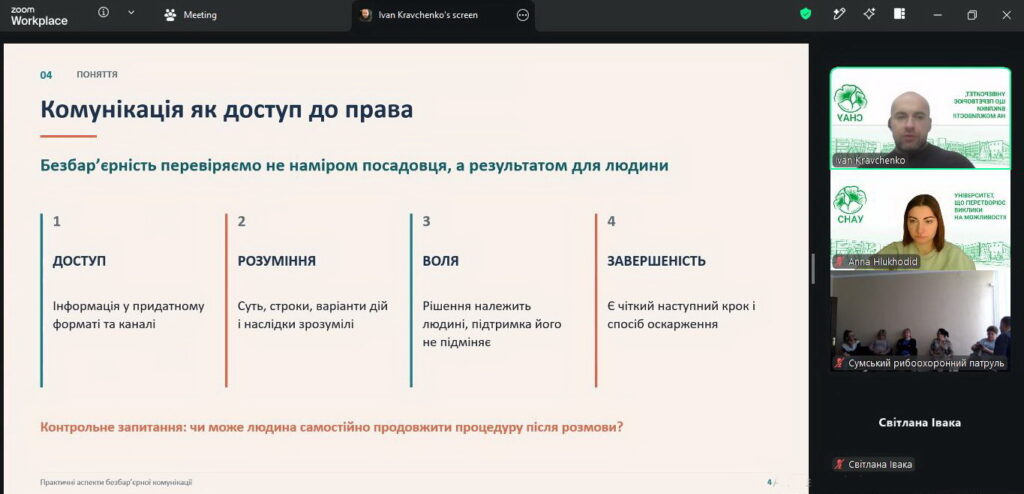Click the paw icon in Meeting tab
The width and height of the screenshot is (1024, 494).
[170, 15]
